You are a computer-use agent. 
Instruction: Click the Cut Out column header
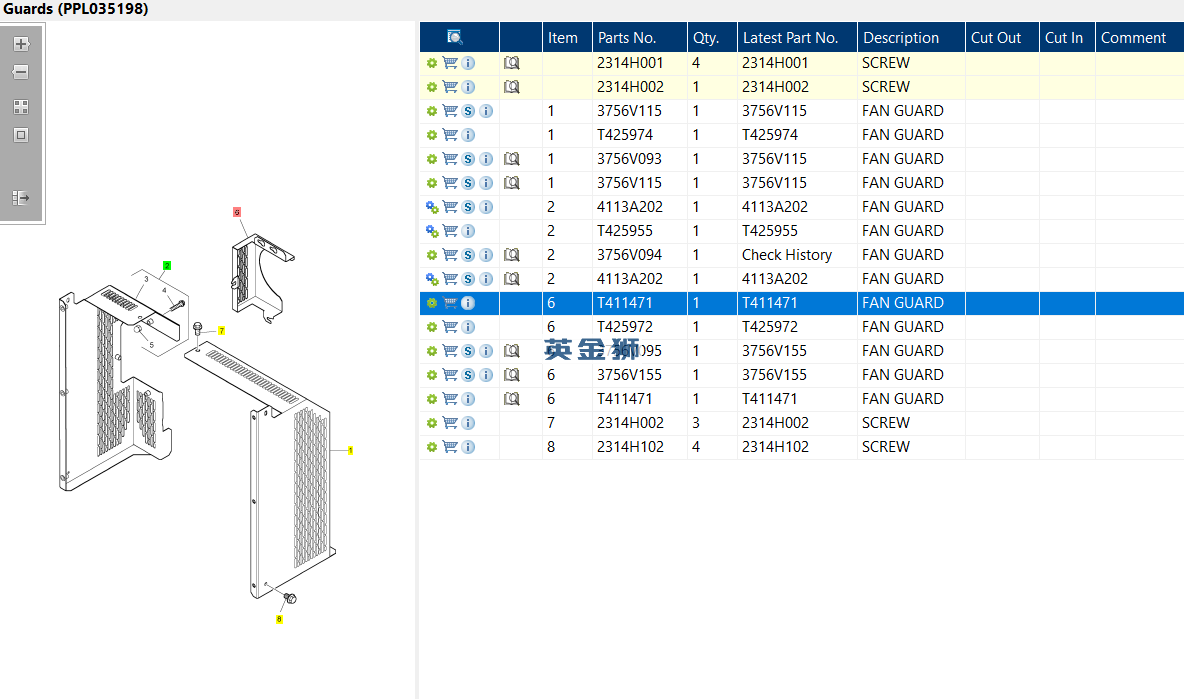click(1002, 37)
